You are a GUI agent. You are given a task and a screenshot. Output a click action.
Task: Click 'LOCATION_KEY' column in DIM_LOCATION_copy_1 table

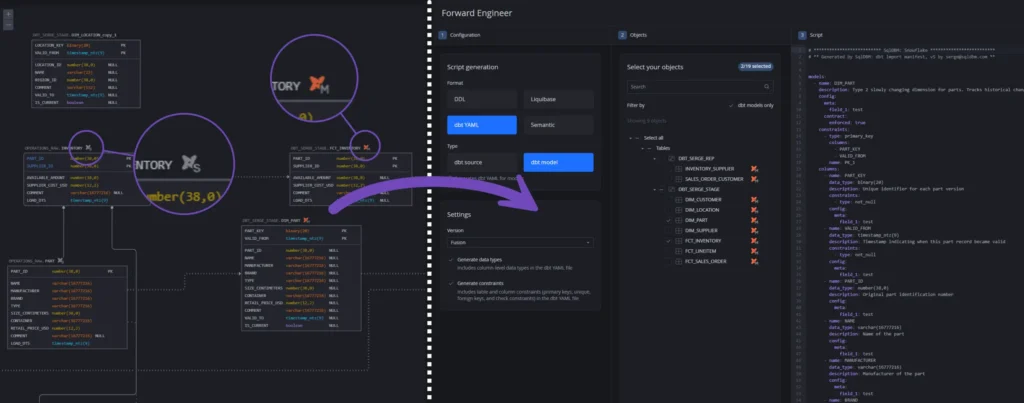[49, 46]
